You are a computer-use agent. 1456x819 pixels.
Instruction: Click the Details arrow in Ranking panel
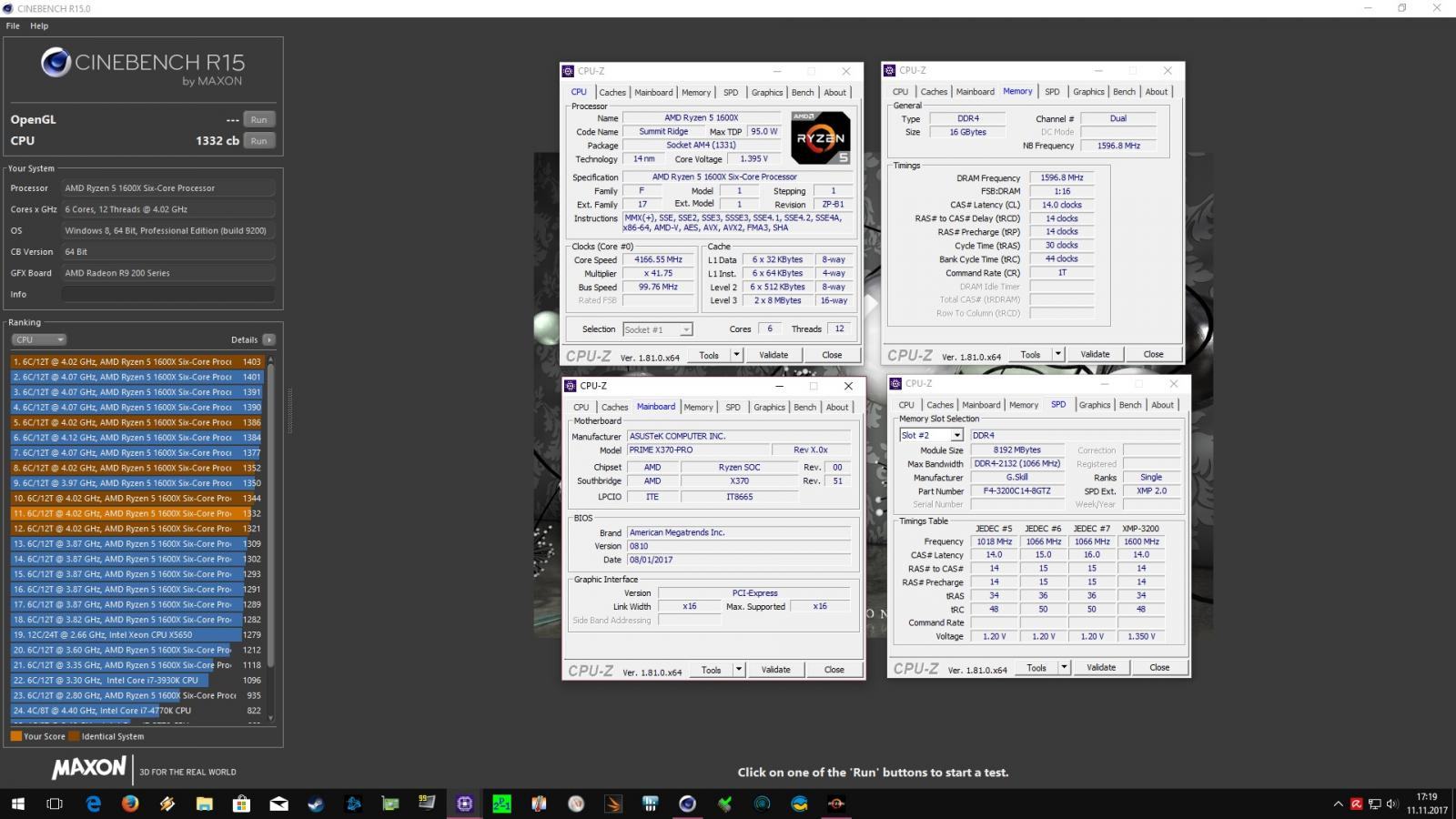268,339
